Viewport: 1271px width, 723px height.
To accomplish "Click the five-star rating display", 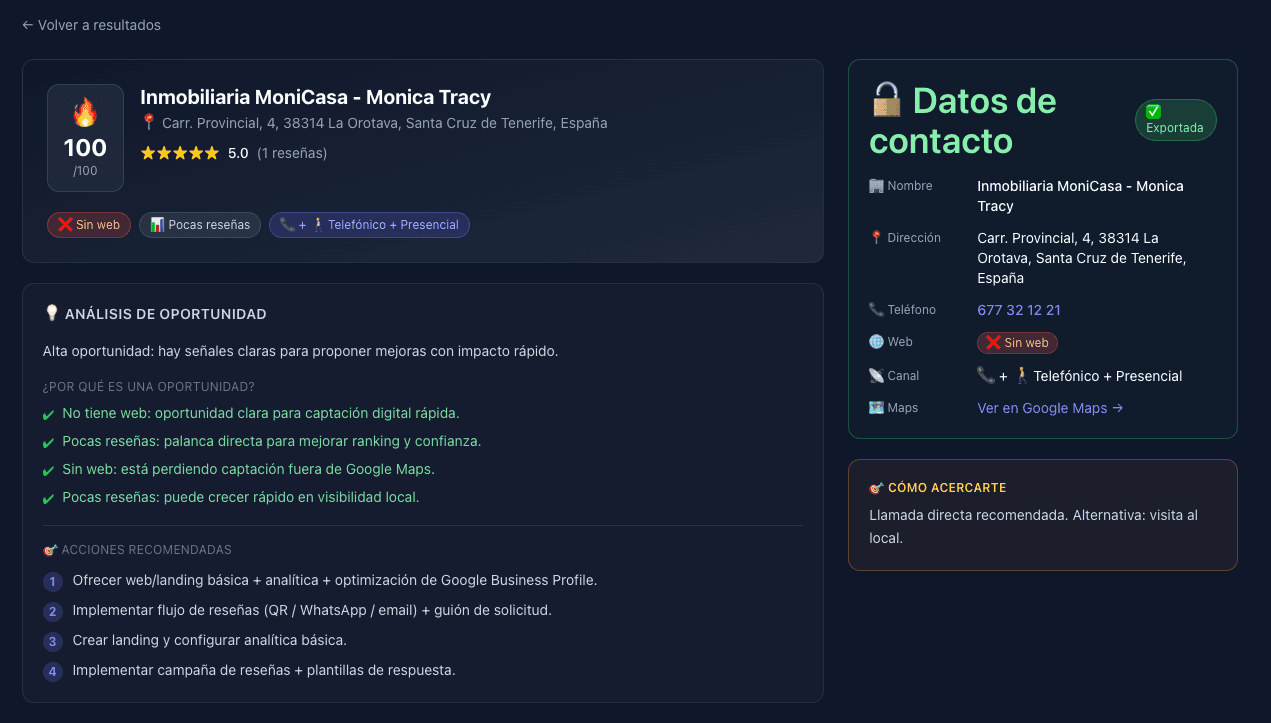I will point(179,153).
